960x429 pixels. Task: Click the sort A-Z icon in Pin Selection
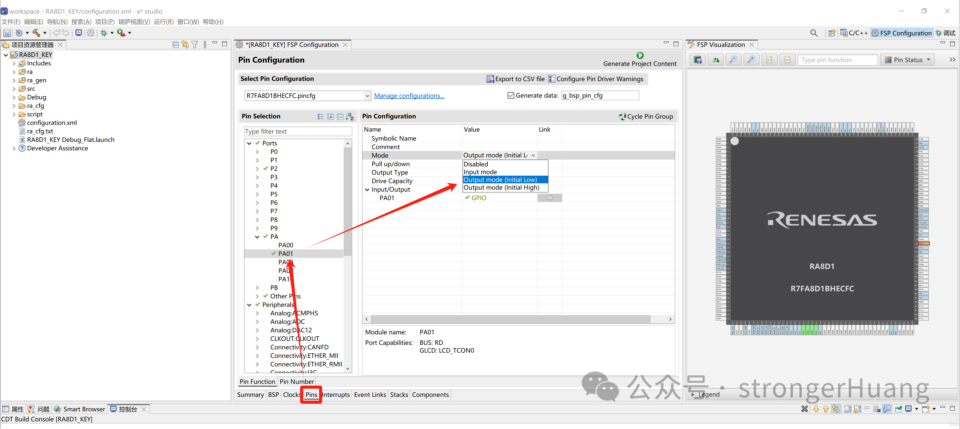350,116
